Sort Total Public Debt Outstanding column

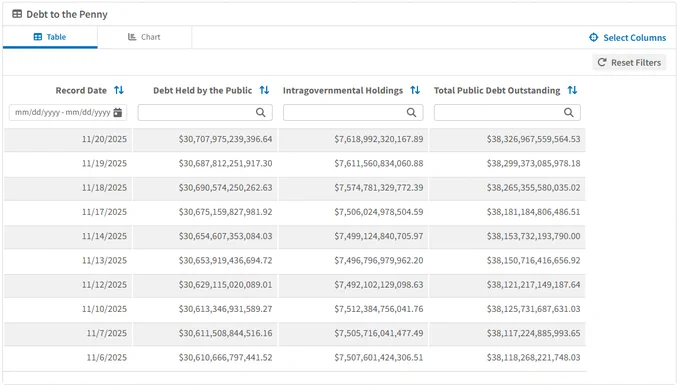tap(572, 90)
